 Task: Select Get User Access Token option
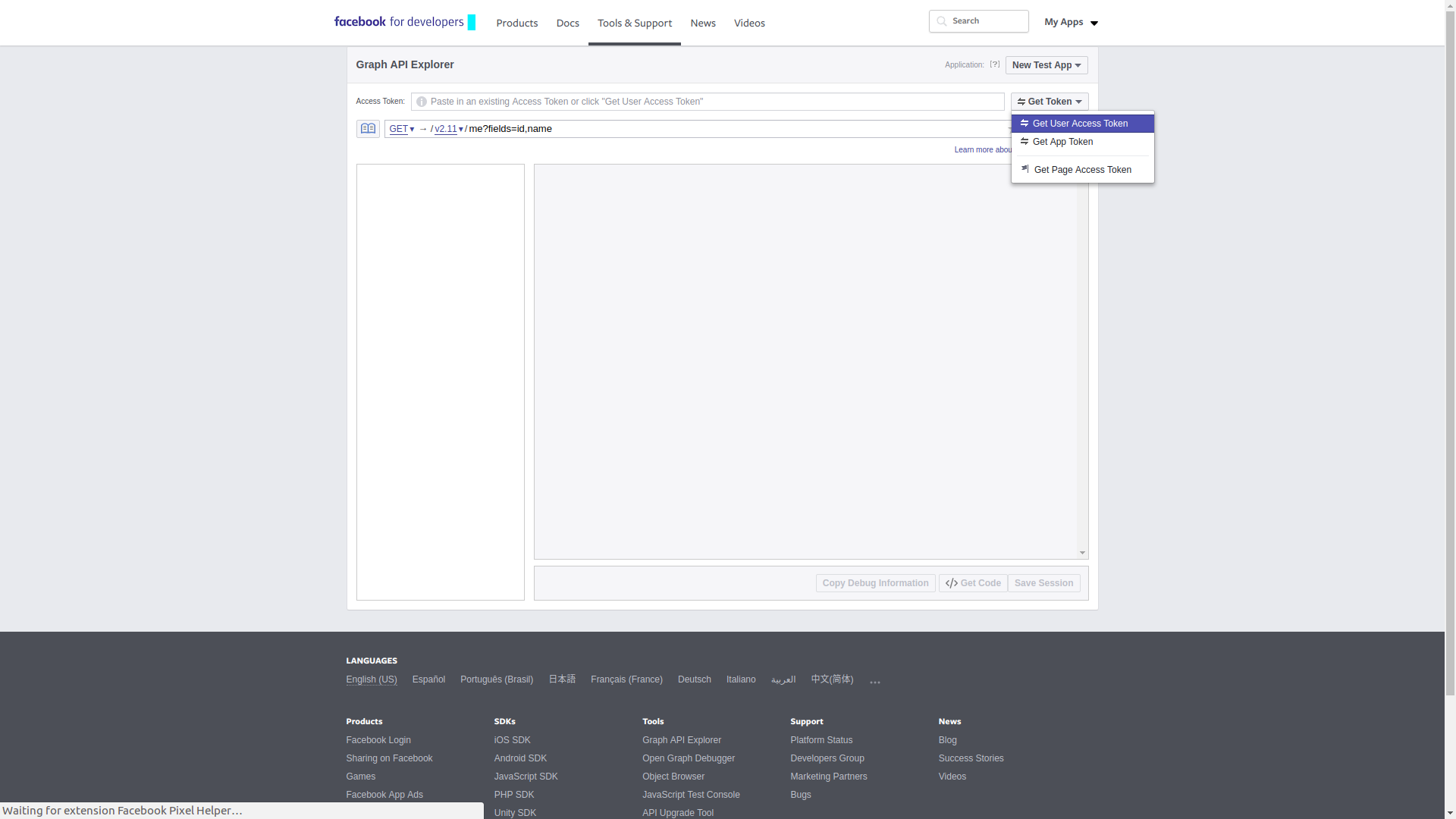point(1082,124)
